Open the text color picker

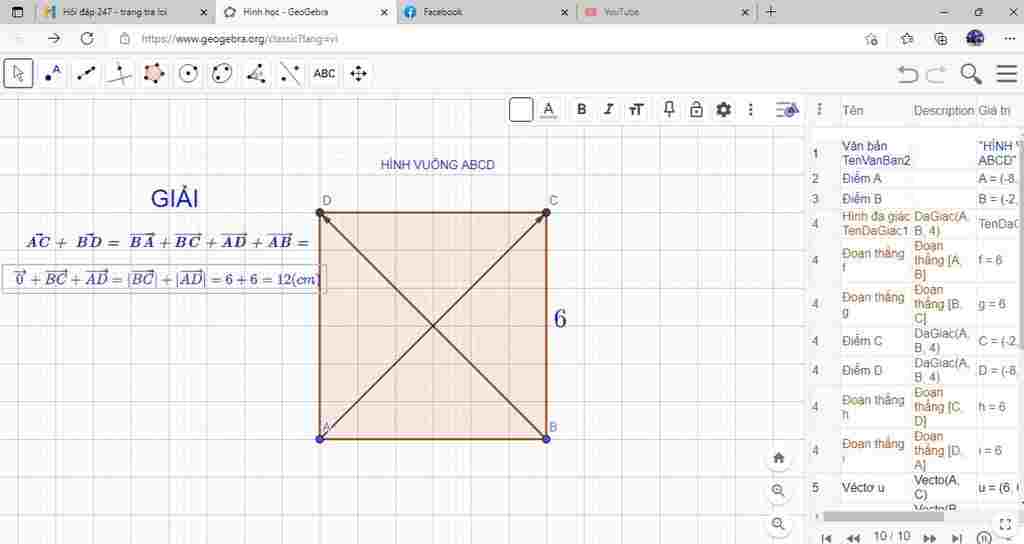[548, 110]
